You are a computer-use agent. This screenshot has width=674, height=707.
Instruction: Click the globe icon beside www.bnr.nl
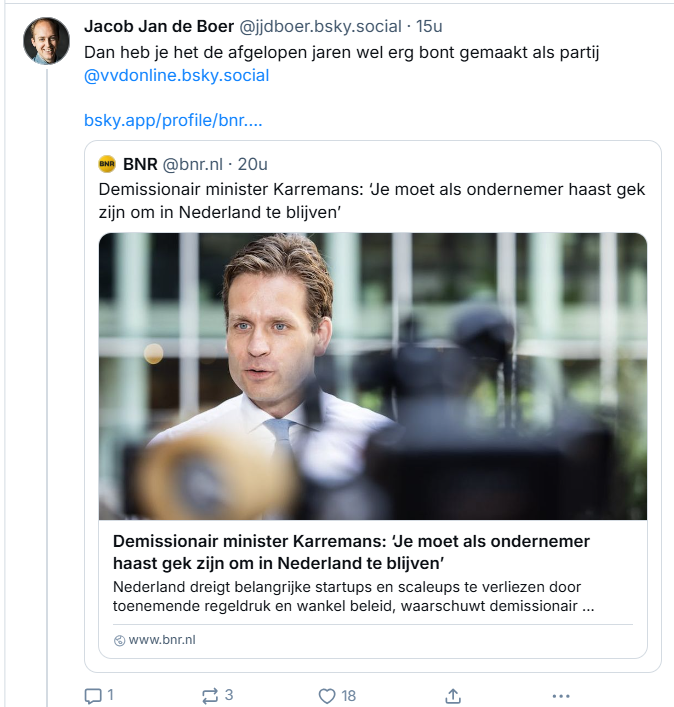[x=119, y=640]
